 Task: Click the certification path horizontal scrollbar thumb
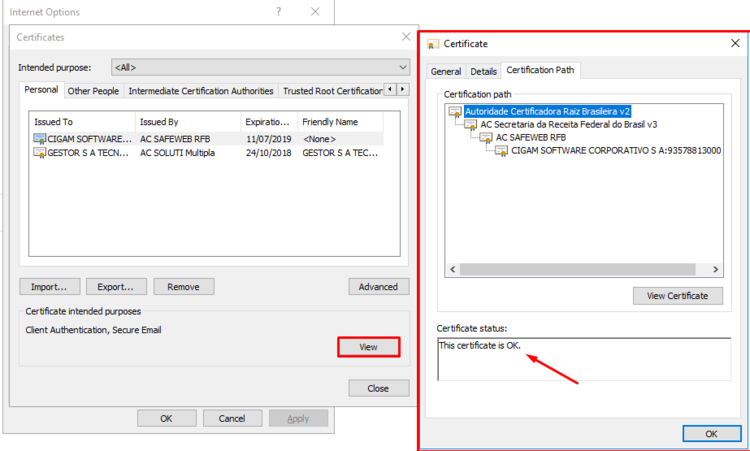click(577, 269)
